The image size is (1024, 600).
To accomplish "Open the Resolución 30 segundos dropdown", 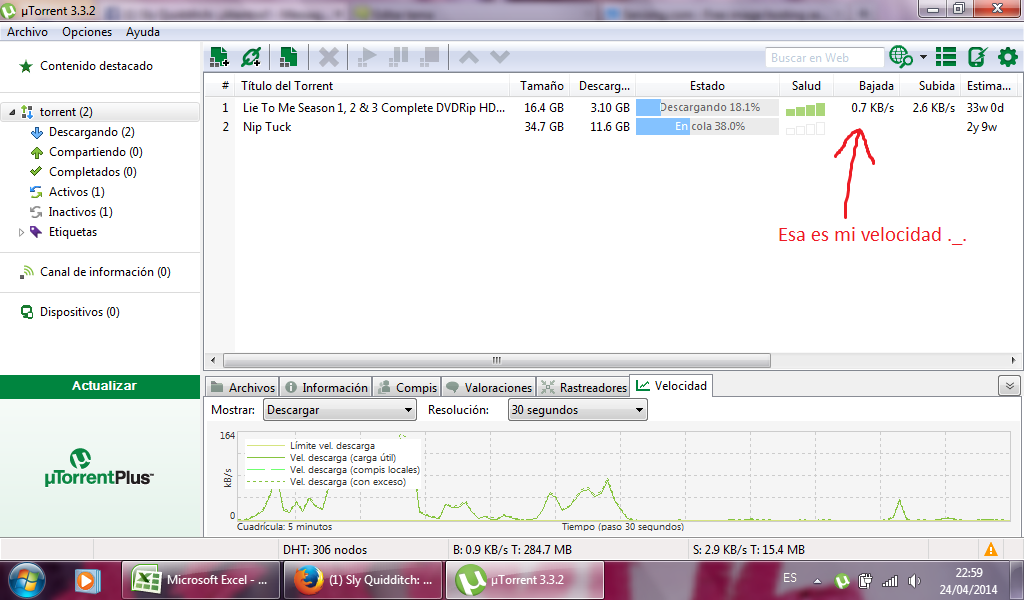I will click(x=577, y=410).
